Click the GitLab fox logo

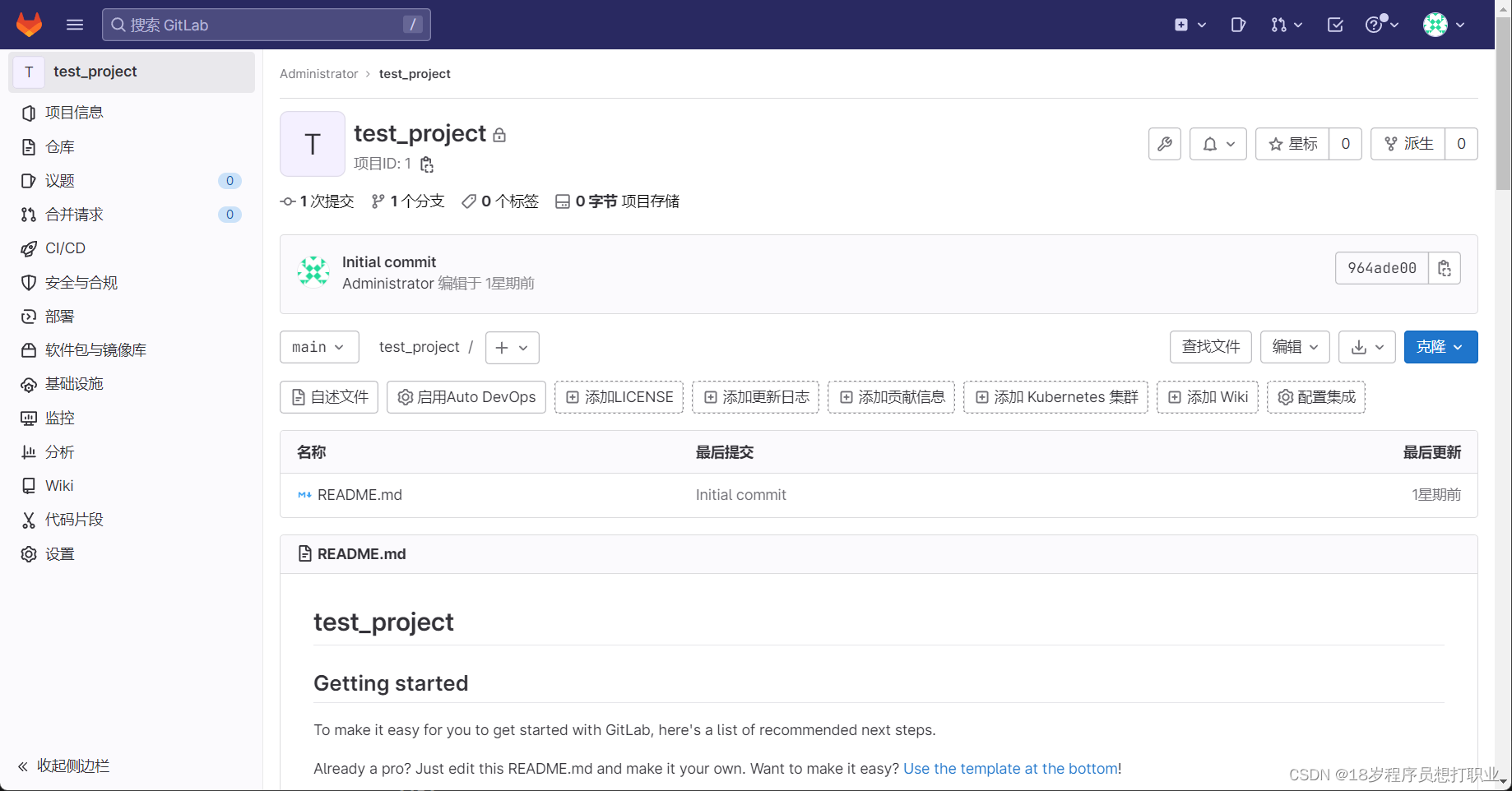pyautogui.click(x=30, y=25)
